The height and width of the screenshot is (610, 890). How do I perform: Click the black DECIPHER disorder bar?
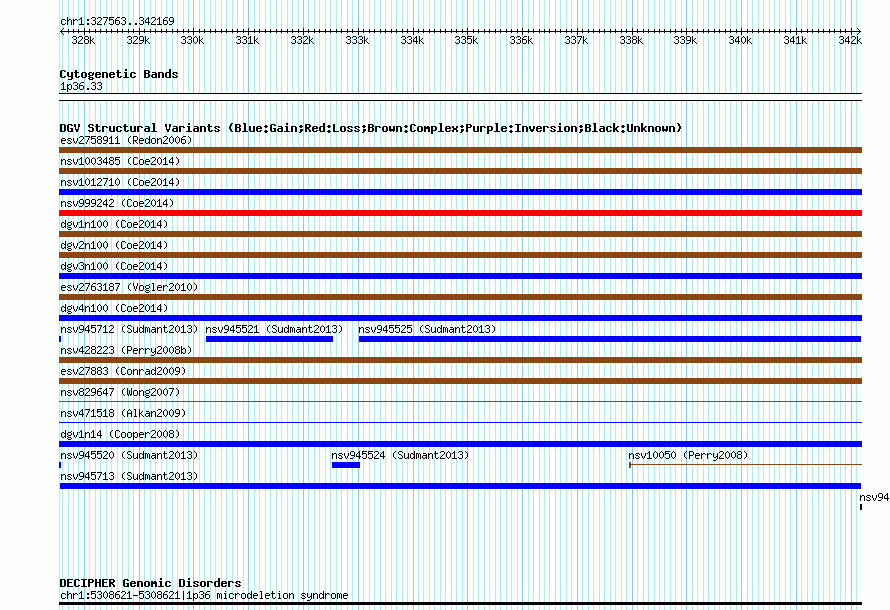(x=460, y=604)
